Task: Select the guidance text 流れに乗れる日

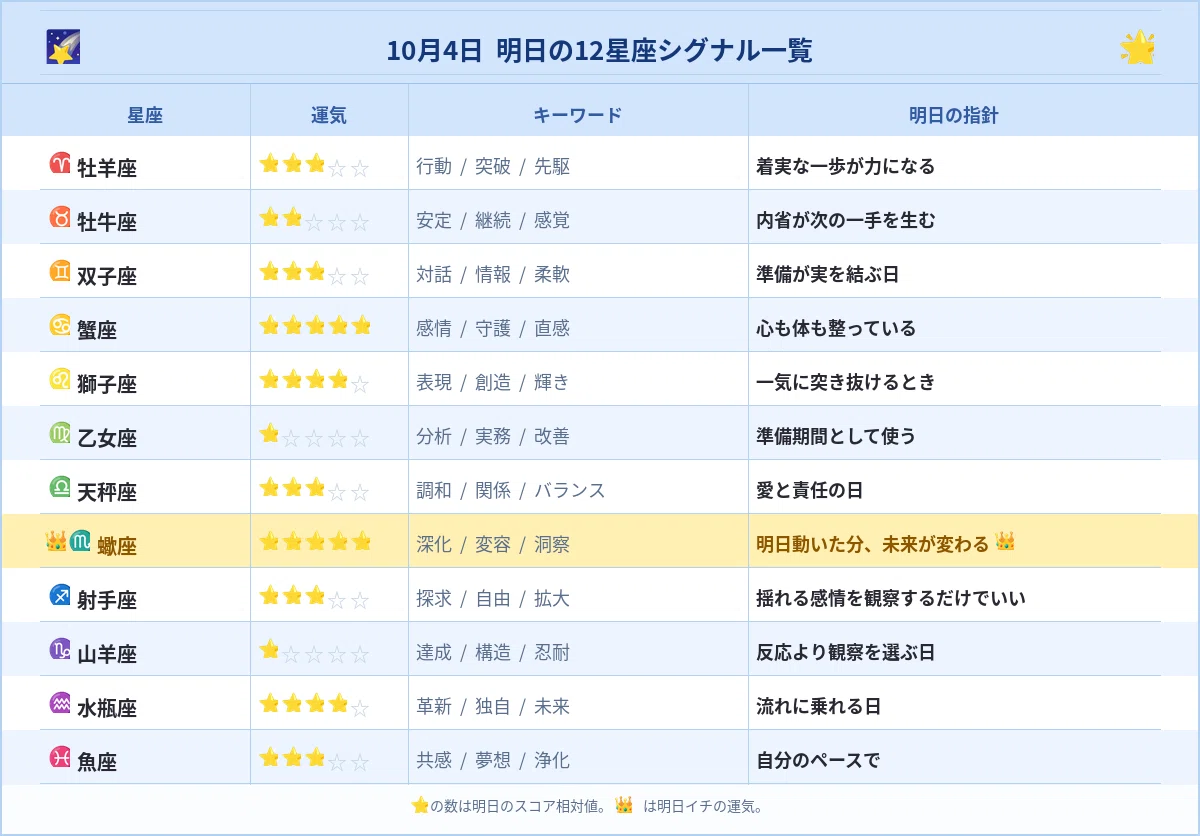Action: (x=819, y=706)
